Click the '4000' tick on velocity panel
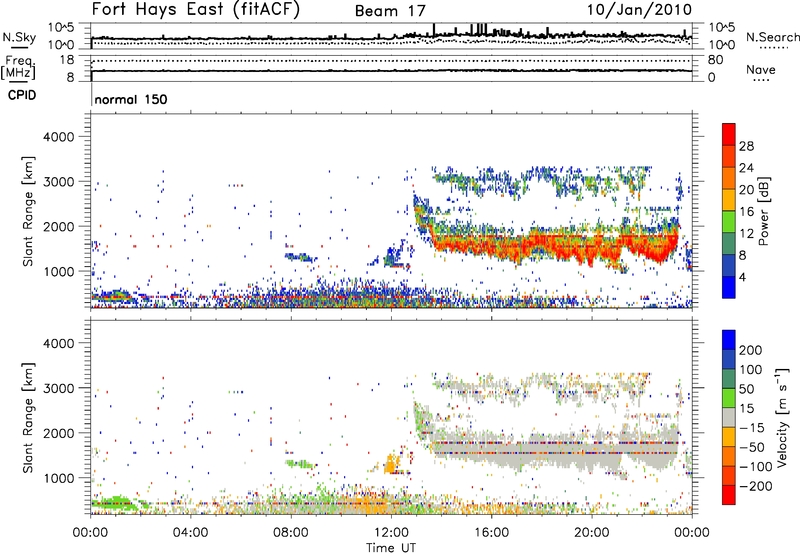The image size is (800, 554). pyautogui.click(x=58, y=343)
